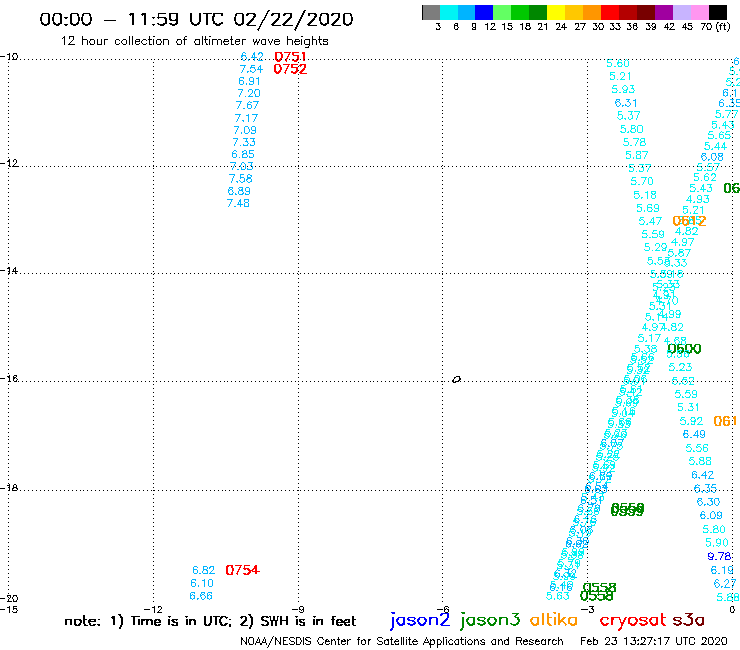This screenshot has height=650, width=740.
Task: Click the wave height value '6.91'
Action: click(x=249, y=81)
